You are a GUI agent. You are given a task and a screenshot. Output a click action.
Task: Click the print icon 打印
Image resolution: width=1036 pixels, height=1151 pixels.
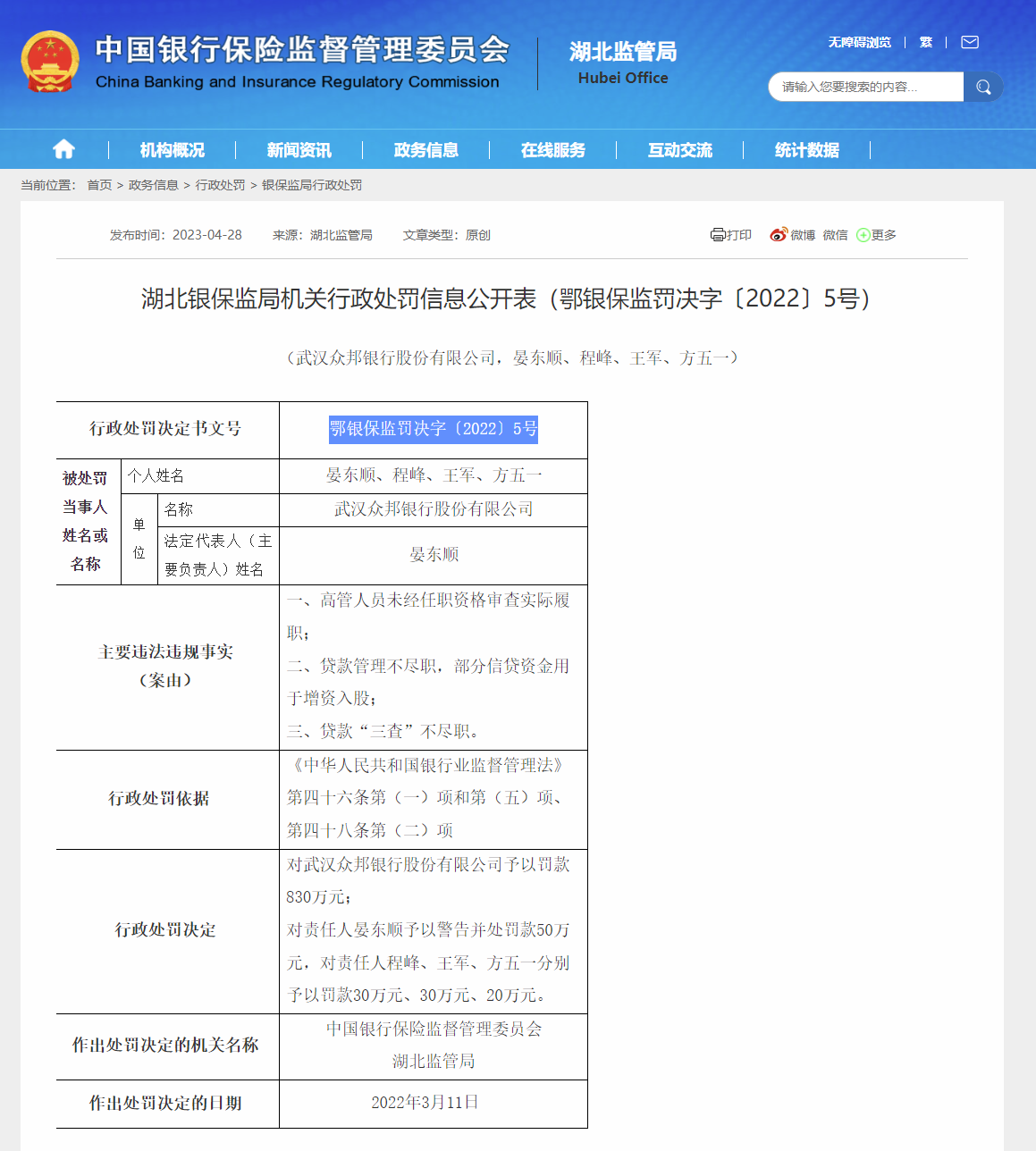(x=731, y=235)
